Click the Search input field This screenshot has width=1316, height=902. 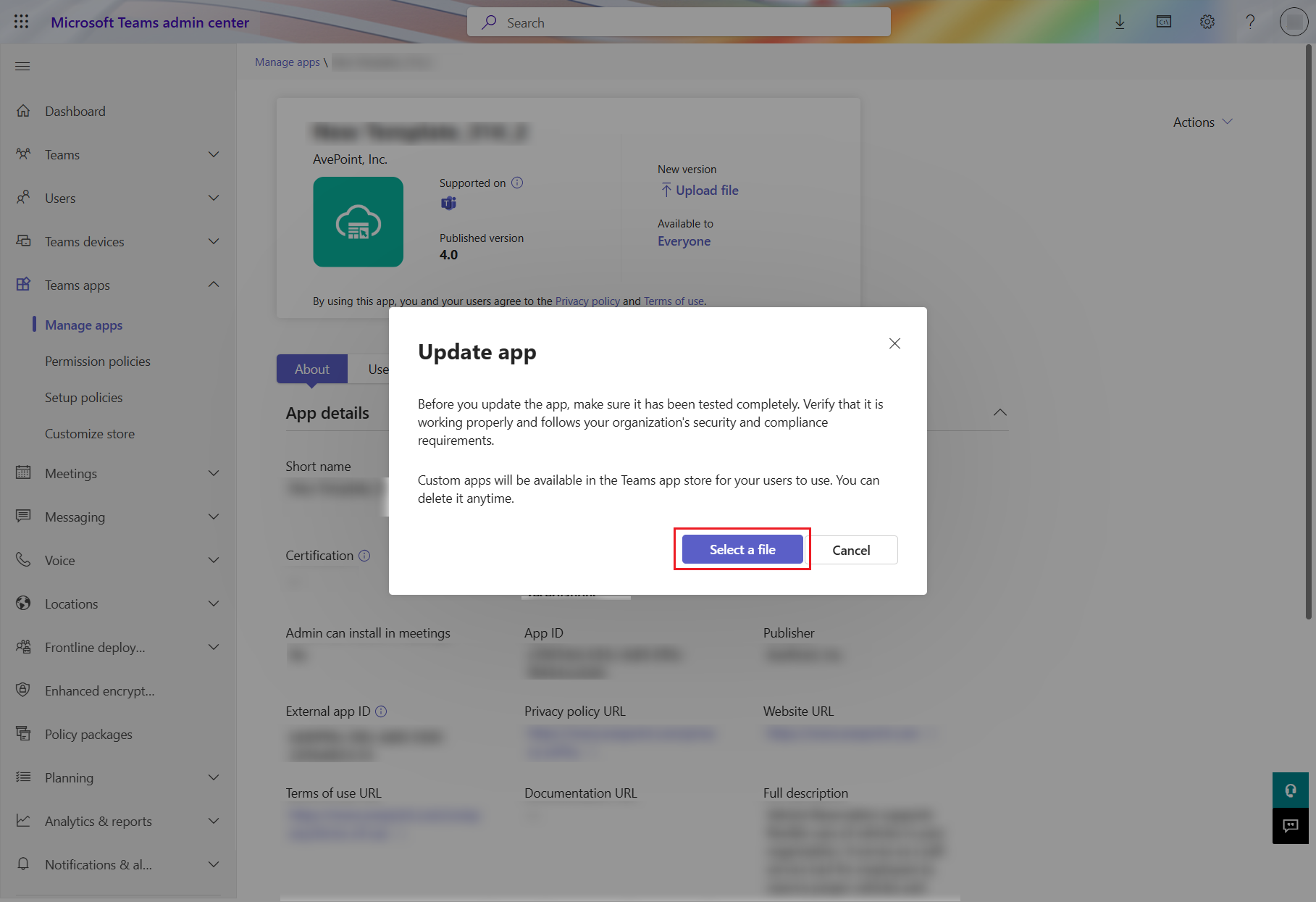(679, 22)
